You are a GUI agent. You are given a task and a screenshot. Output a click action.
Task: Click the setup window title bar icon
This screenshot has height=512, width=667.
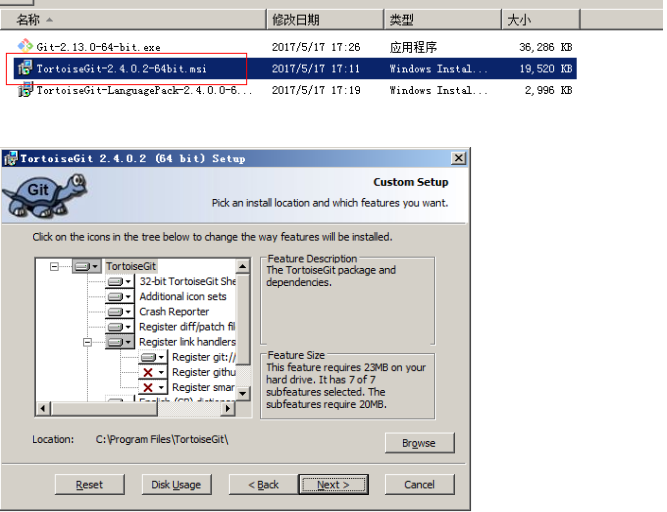11,159
